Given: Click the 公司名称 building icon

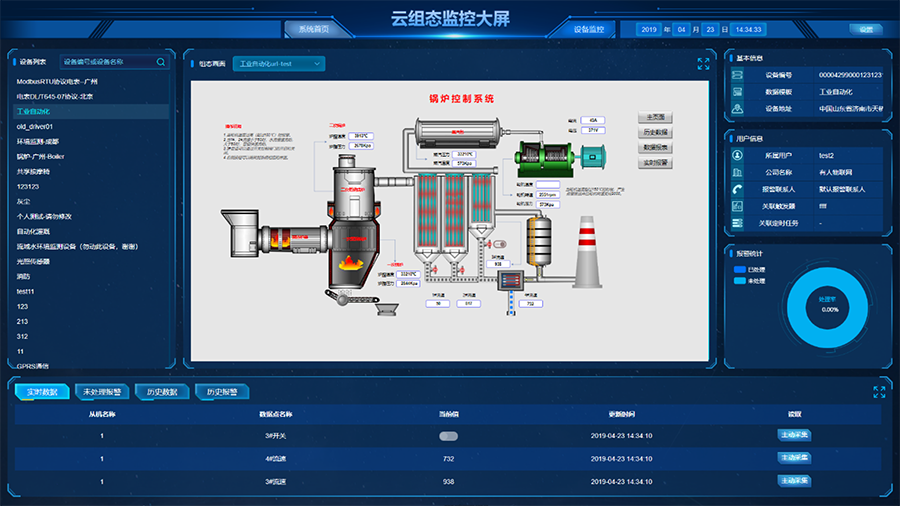Looking at the screenshot, I should 738,172.
